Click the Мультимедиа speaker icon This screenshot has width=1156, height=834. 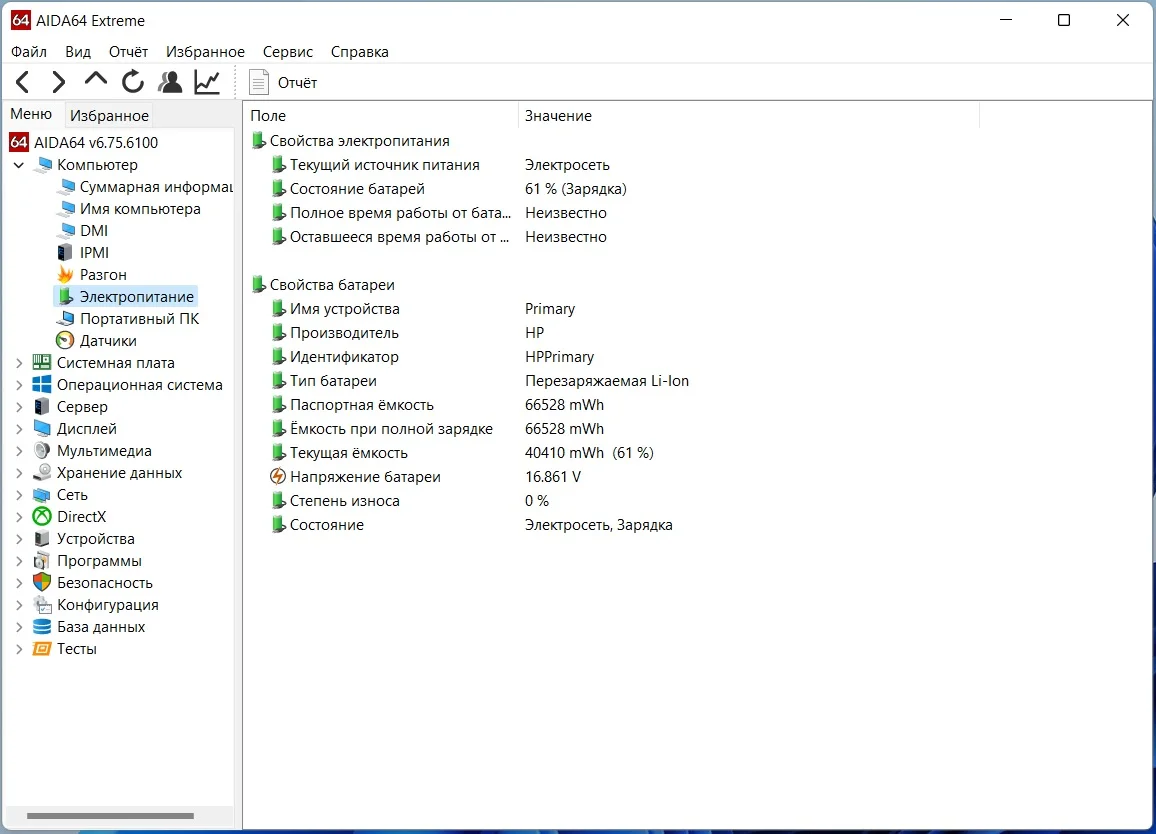click(42, 451)
